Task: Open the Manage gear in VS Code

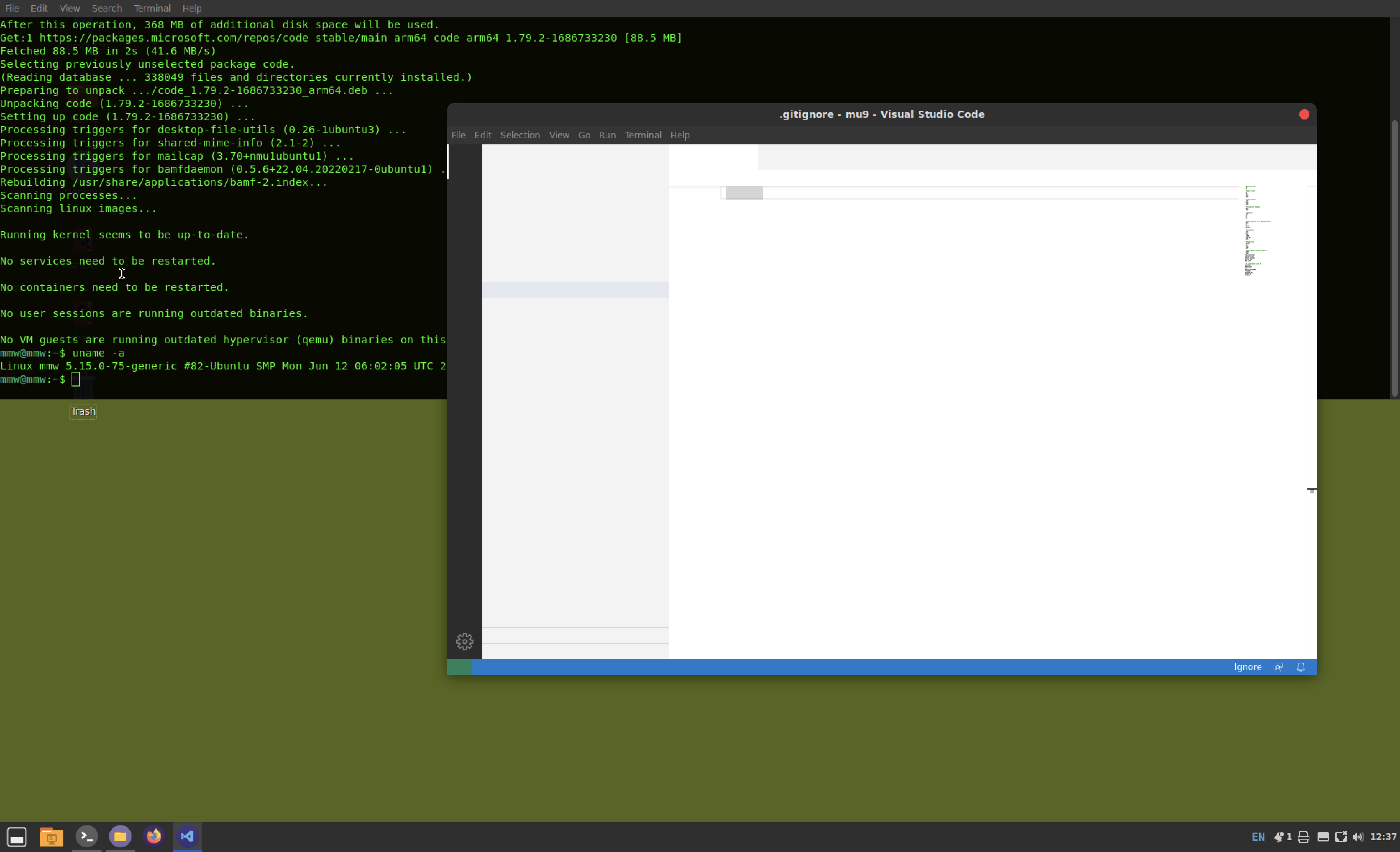Action: coord(464,641)
